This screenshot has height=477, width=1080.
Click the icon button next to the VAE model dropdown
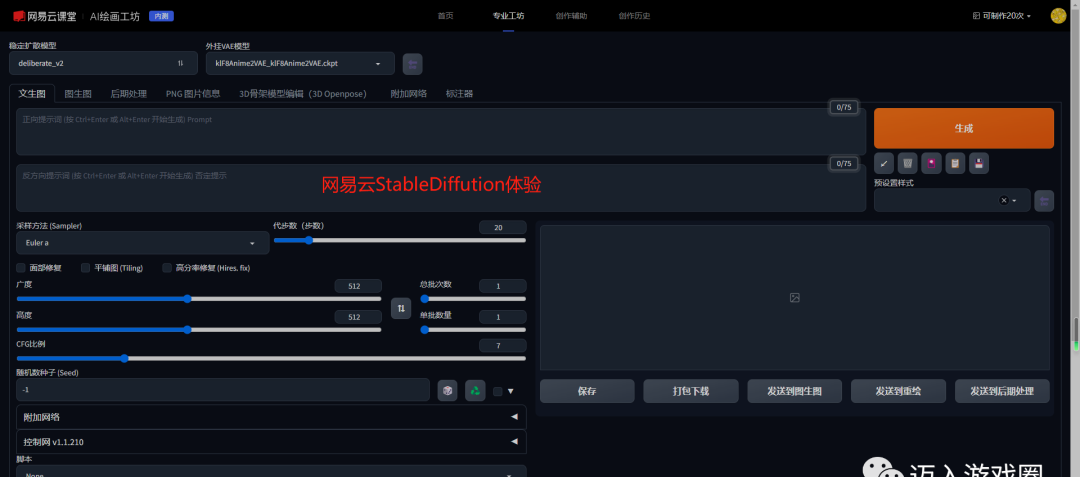413,64
